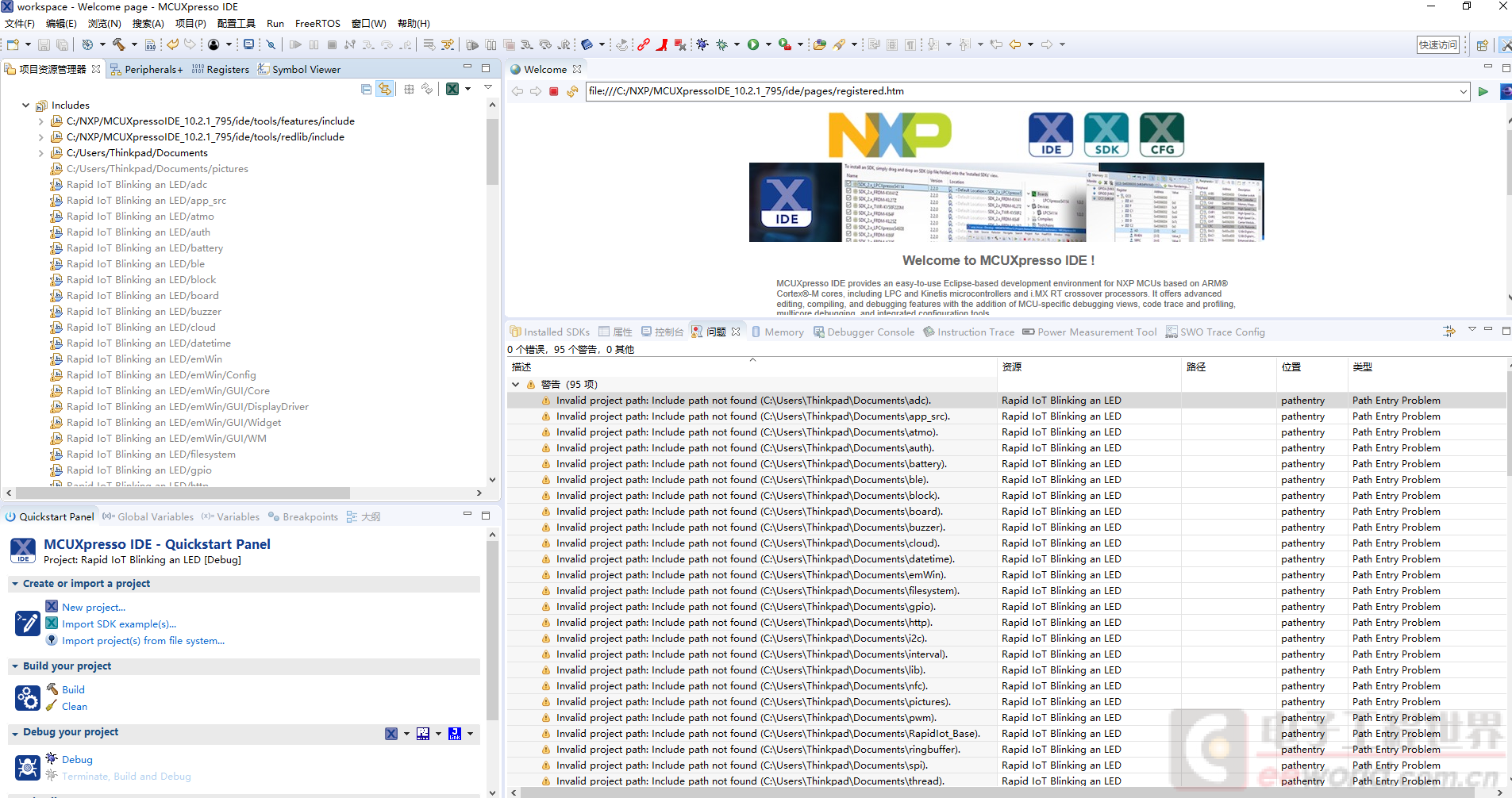Click the green Run button in the main toolbar

(753, 45)
